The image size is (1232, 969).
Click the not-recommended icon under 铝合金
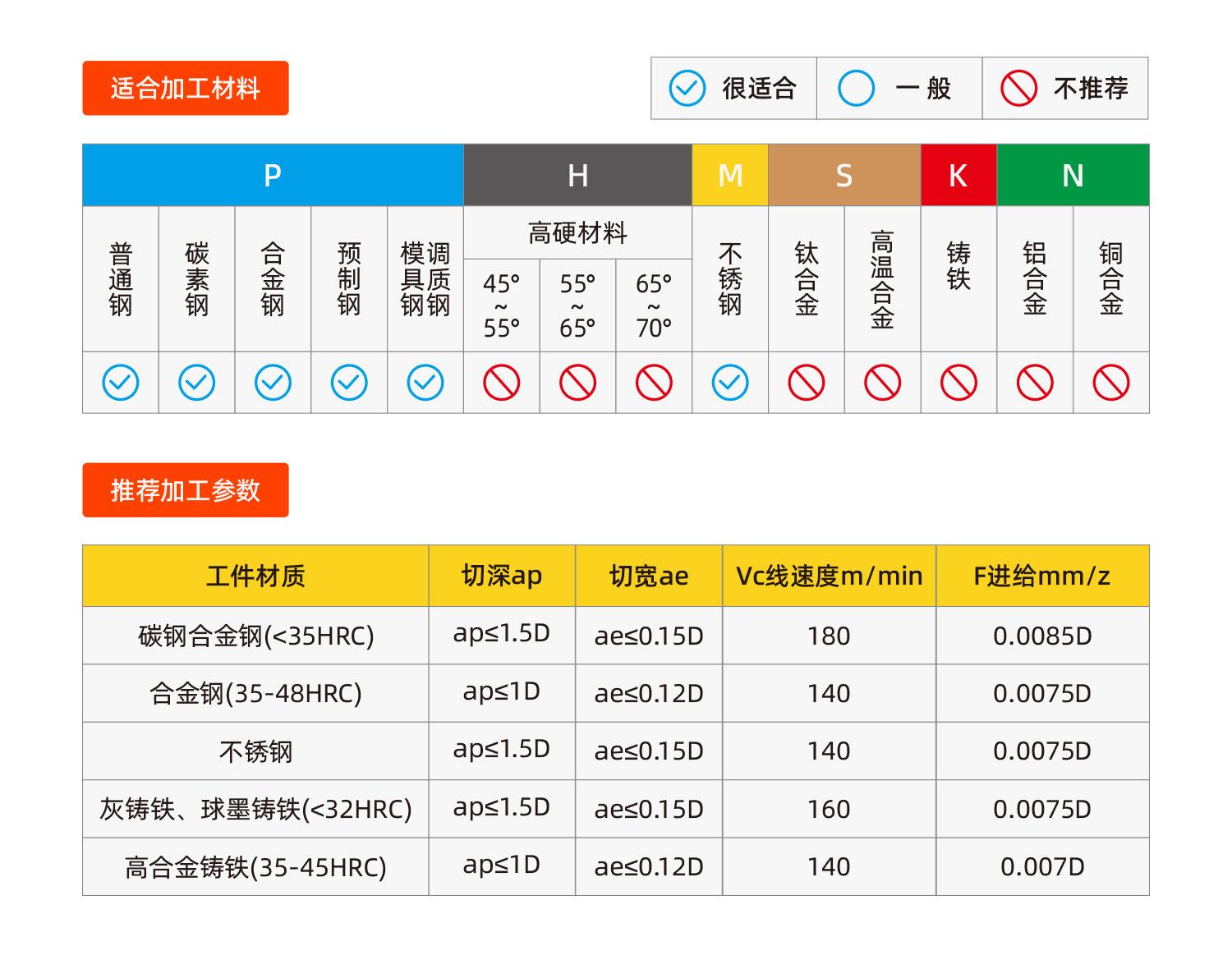point(1035,383)
